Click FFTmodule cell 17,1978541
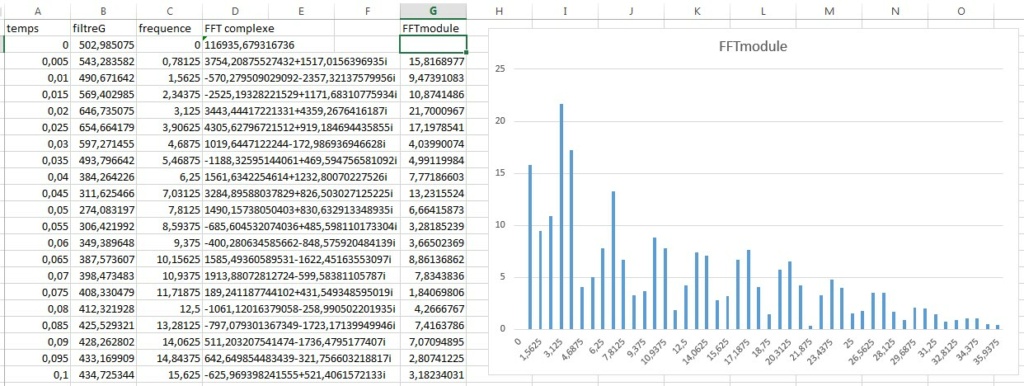The width and height of the screenshot is (1024, 386). (x=434, y=126)
